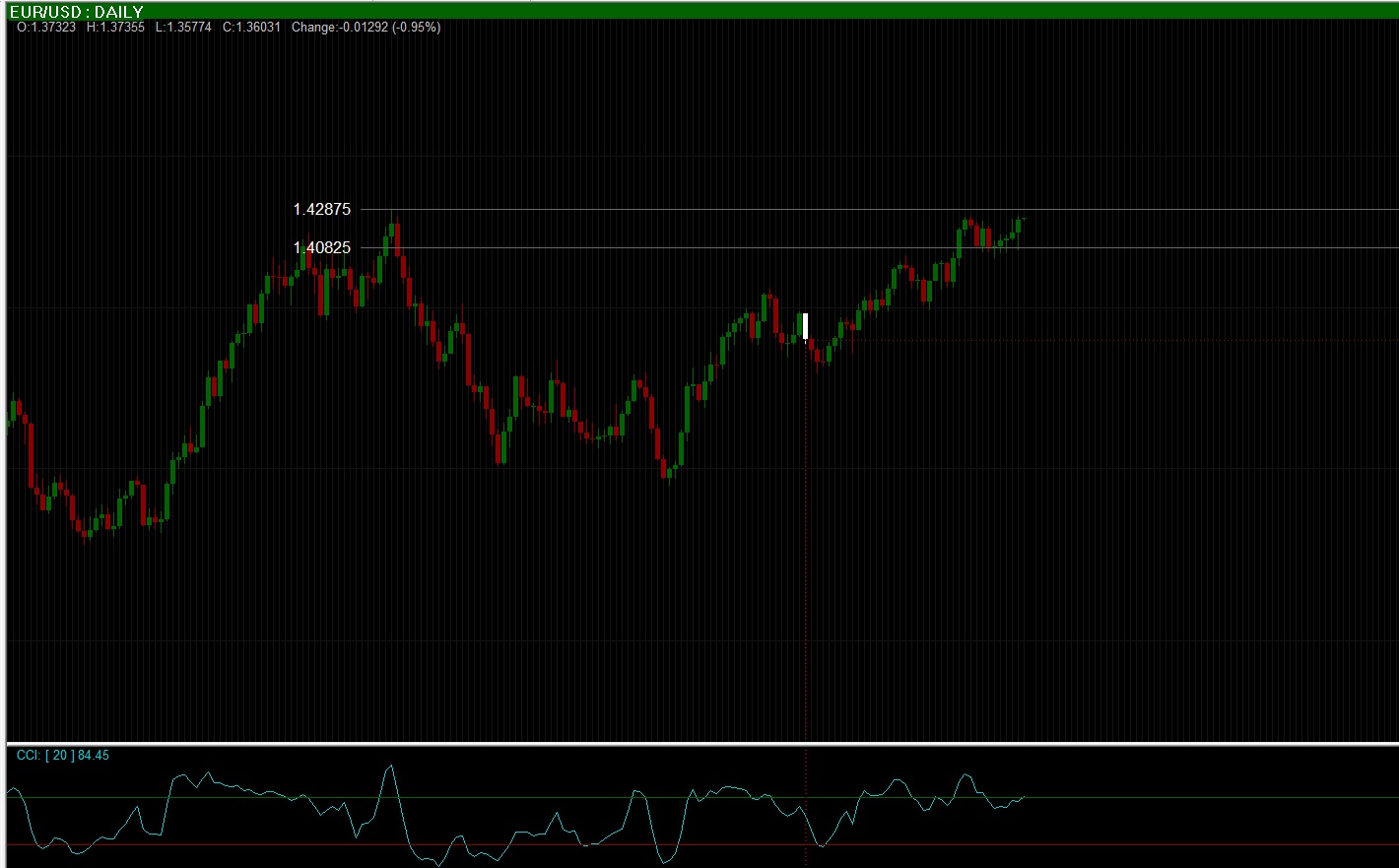Click the tallest CCI line peak
The image size is (1399, 868).
391,766
